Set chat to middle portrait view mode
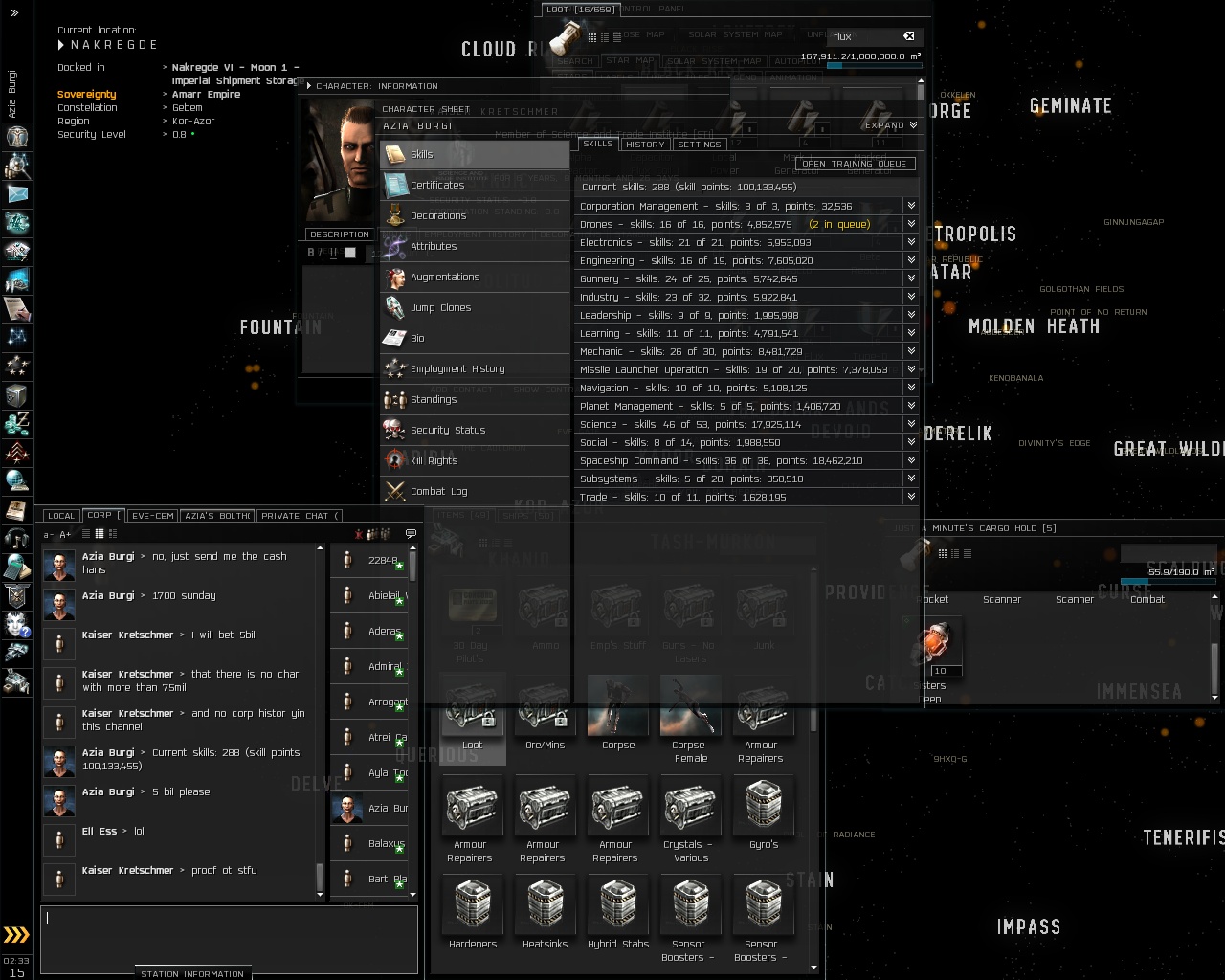Viewport: 1225px width, 980px height. tap(100, 534)
